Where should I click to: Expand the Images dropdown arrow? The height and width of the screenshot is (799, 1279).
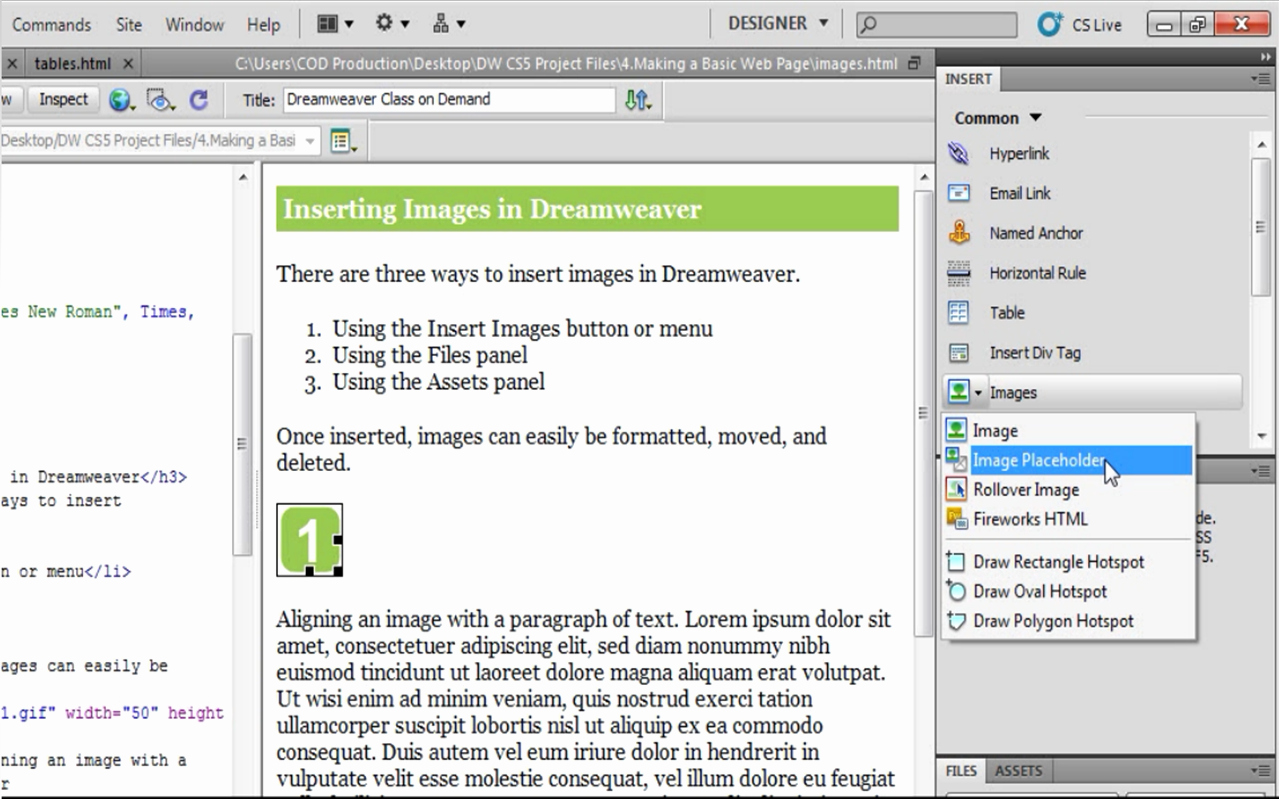pyautogui.click(x=979, y=393)
